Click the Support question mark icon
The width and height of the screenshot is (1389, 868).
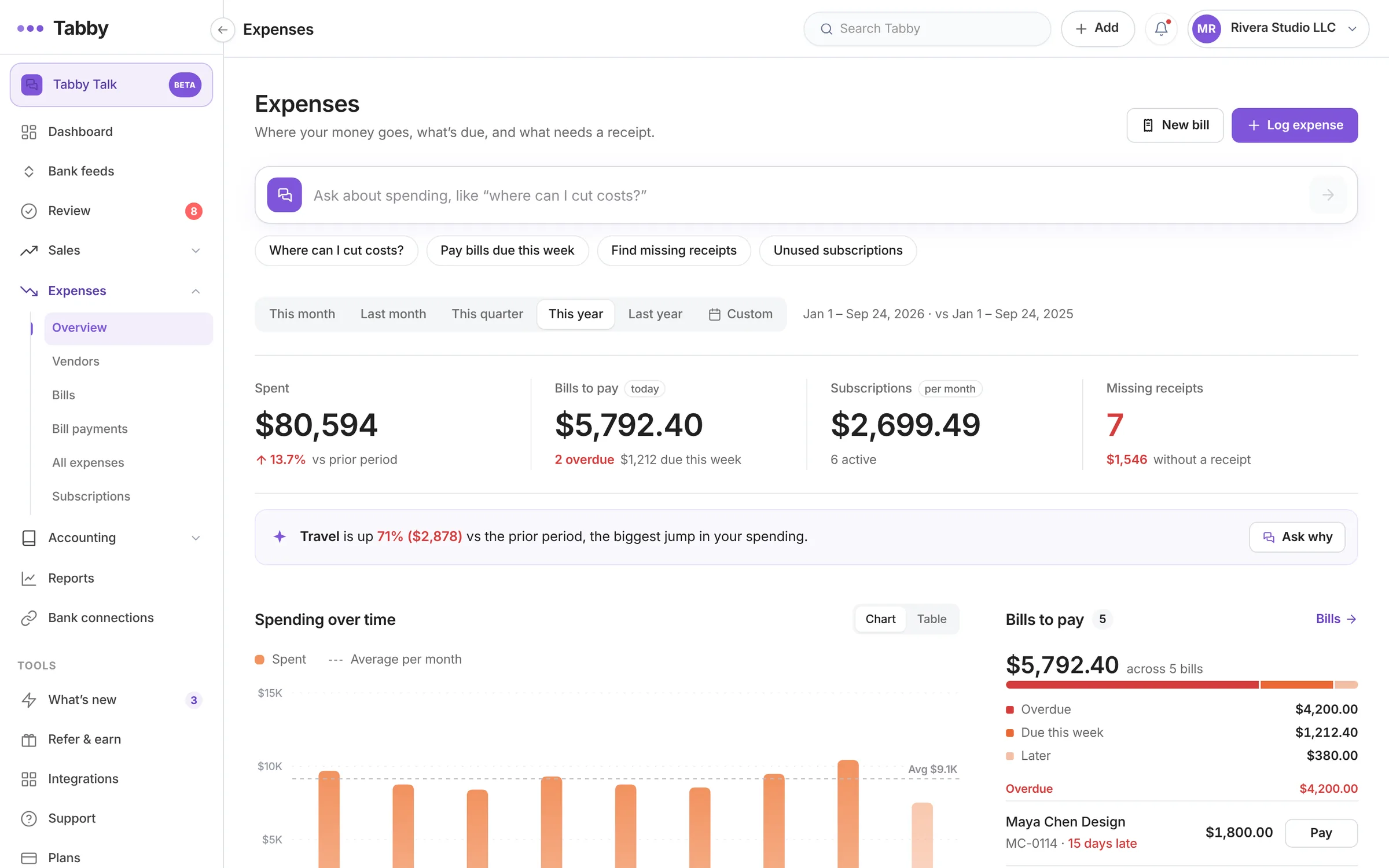click(29, 819)
